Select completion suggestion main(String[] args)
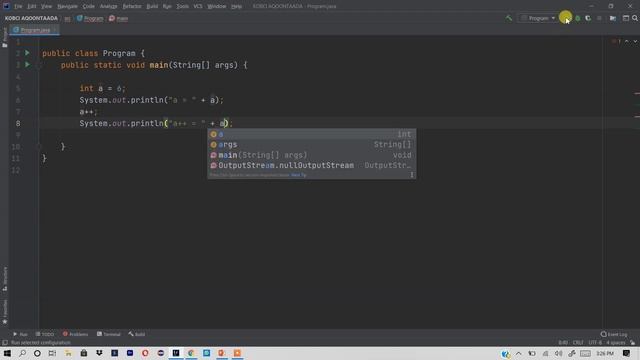This screenshot has width=640, height=360. (311, 155)
